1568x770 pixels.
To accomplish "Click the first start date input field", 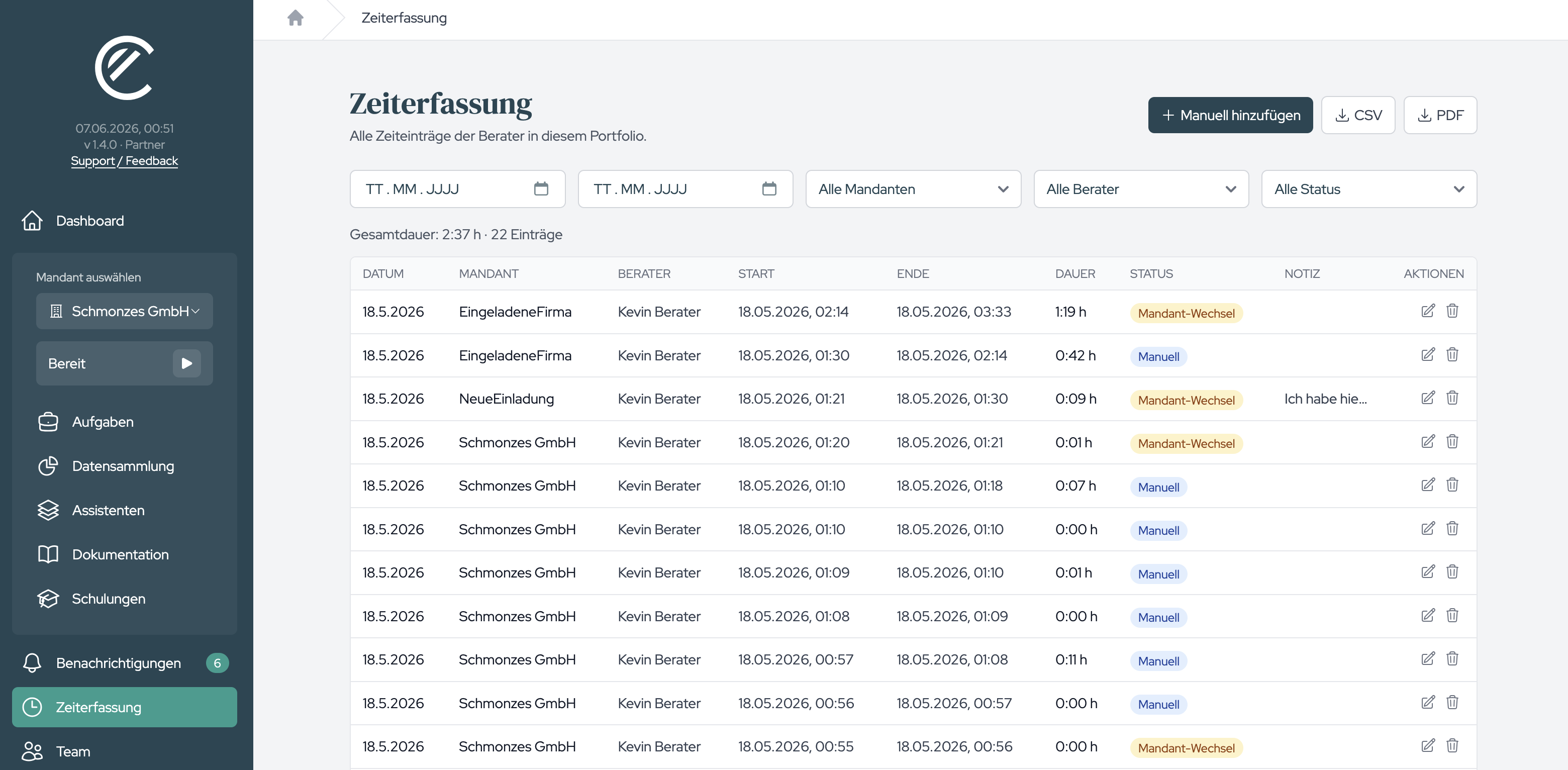I will (457, 189).
